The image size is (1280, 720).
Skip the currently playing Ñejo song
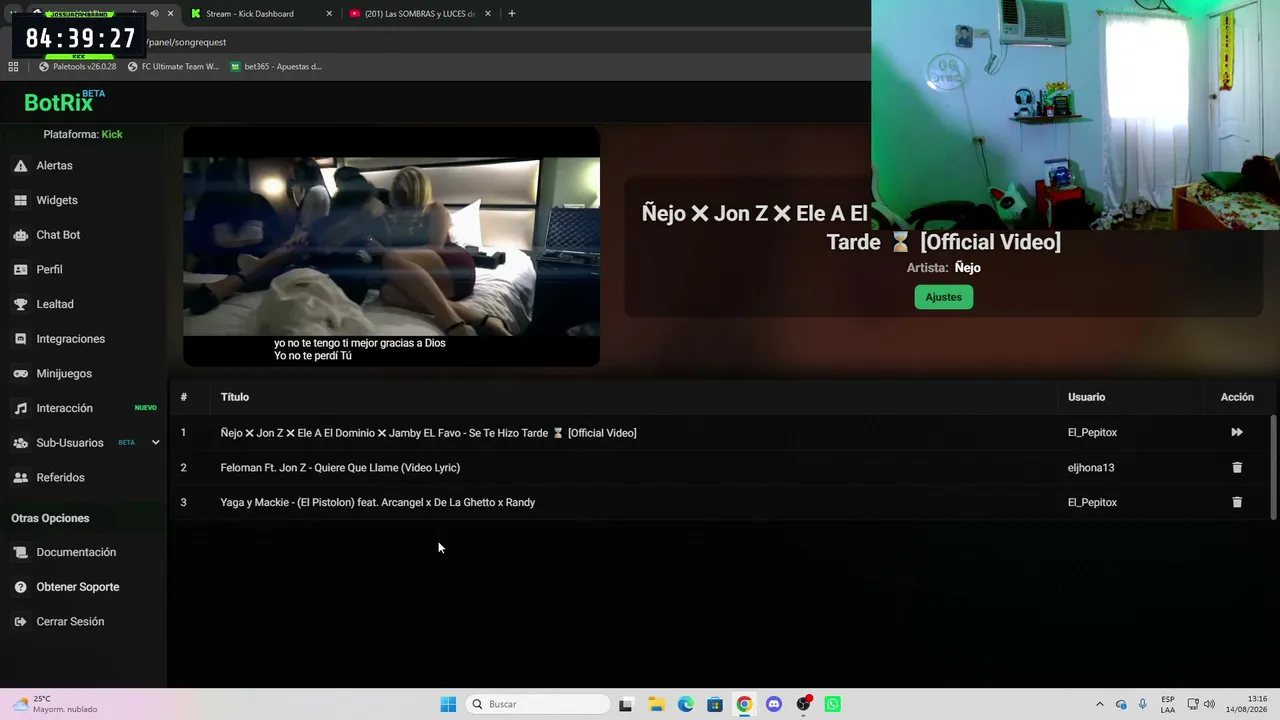pos(1237,433)
